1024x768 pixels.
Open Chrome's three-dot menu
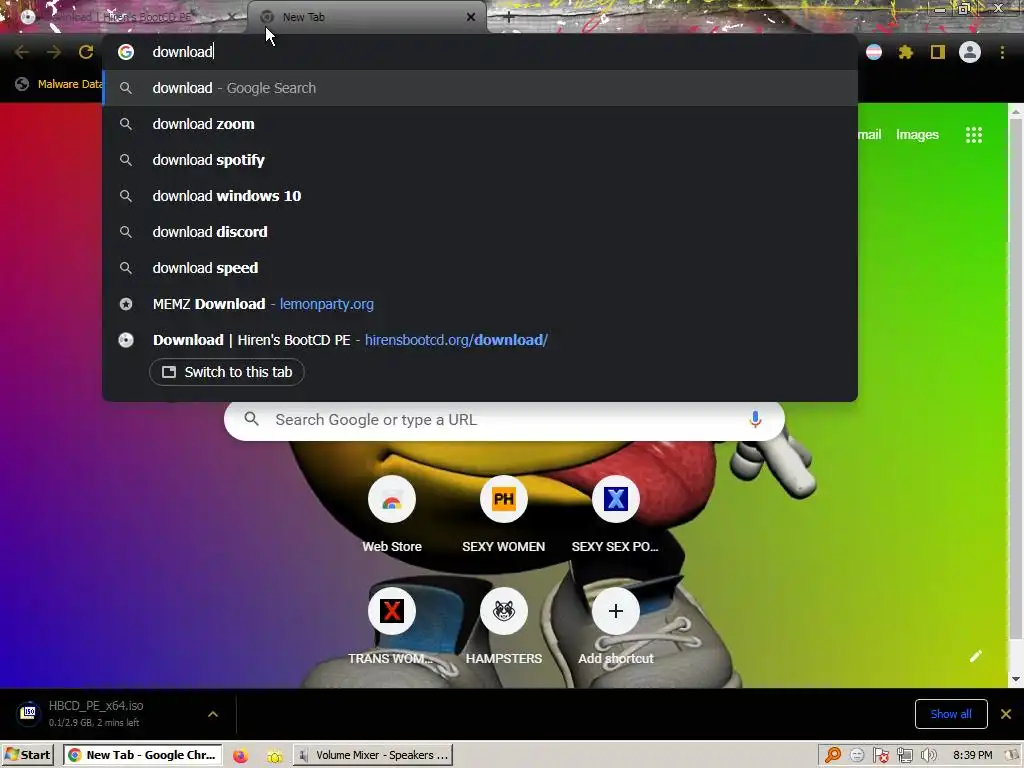(x=1002, y=52)
